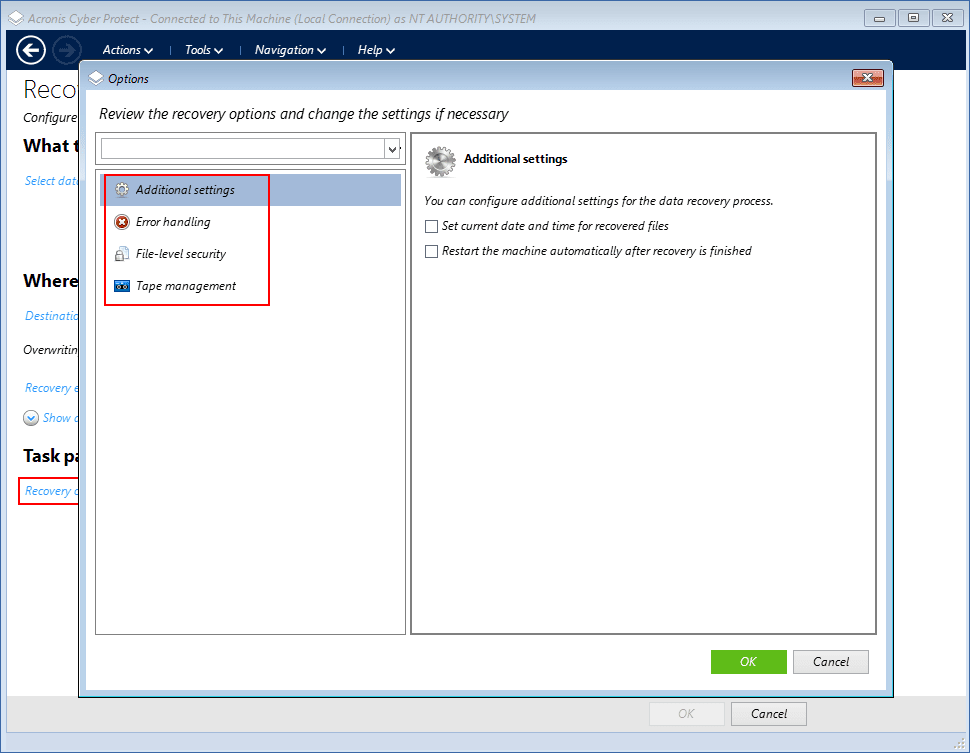The width and height of the screenshot is (970, 753).
Task: Select Error handling in options list
Action: (x=173, y=222)
